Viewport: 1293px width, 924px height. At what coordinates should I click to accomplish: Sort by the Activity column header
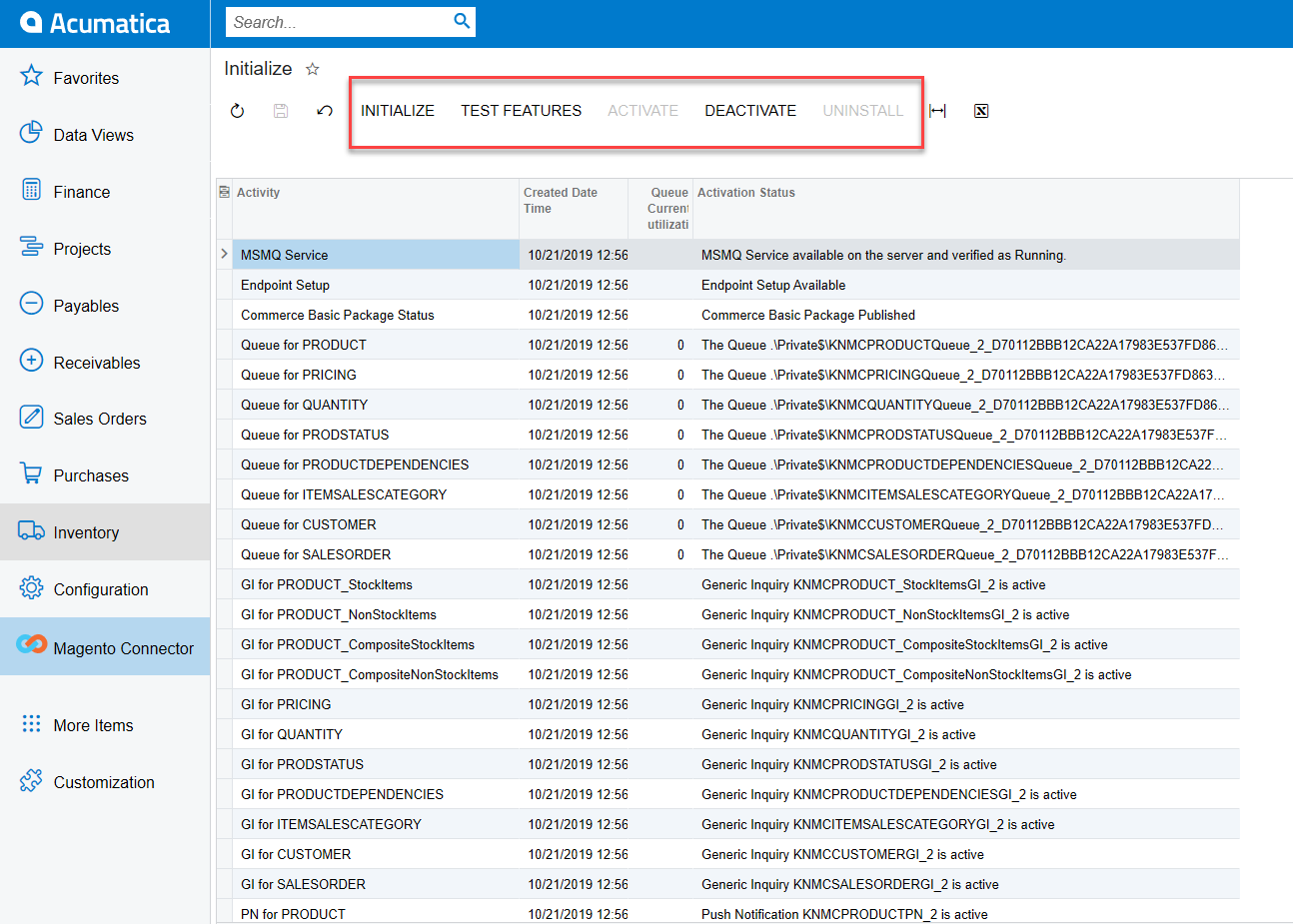click(x=376, y=209)
